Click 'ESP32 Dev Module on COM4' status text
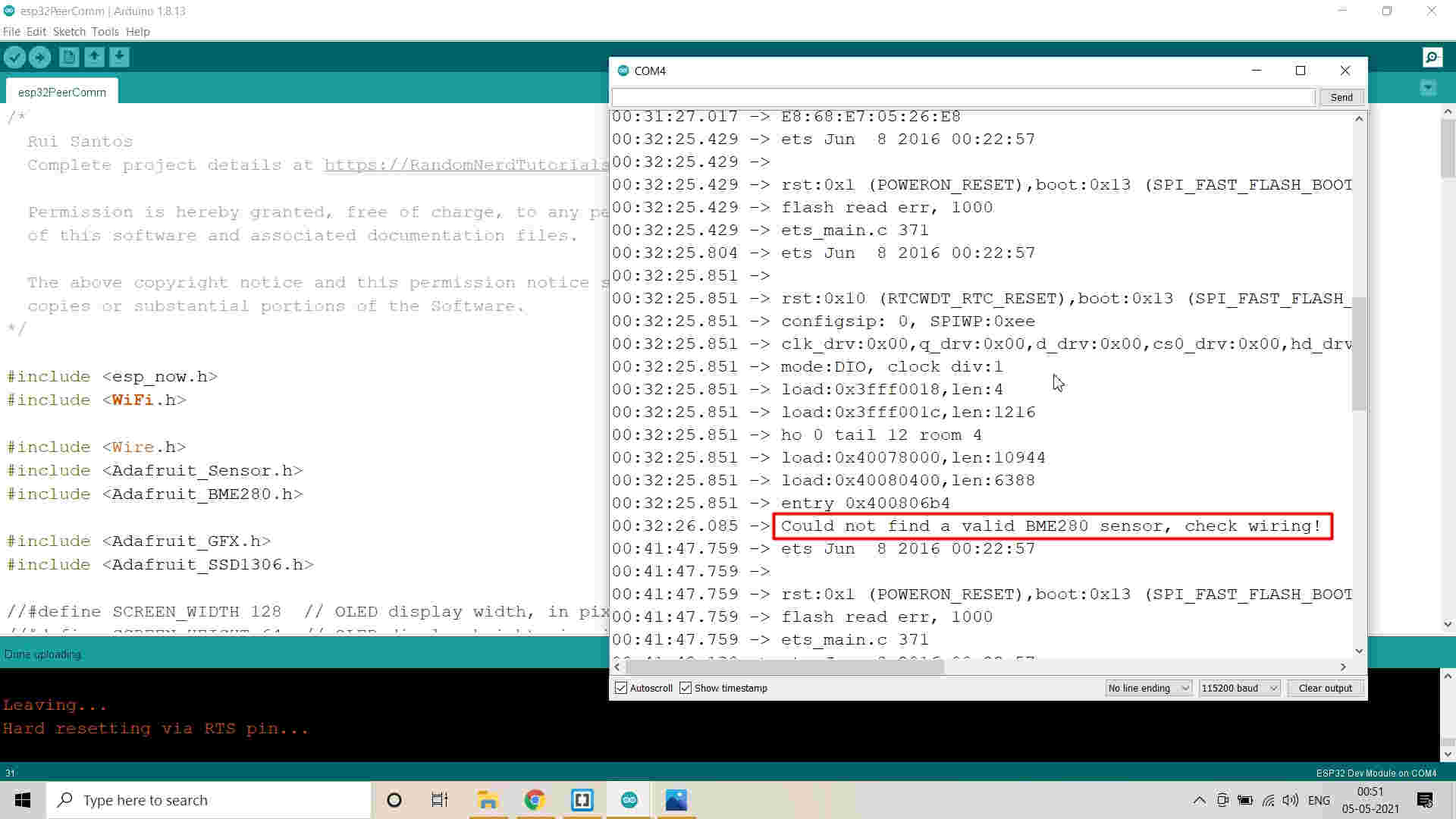The width and height of the screenshot is (1456, 819). tap(1376, 773)
